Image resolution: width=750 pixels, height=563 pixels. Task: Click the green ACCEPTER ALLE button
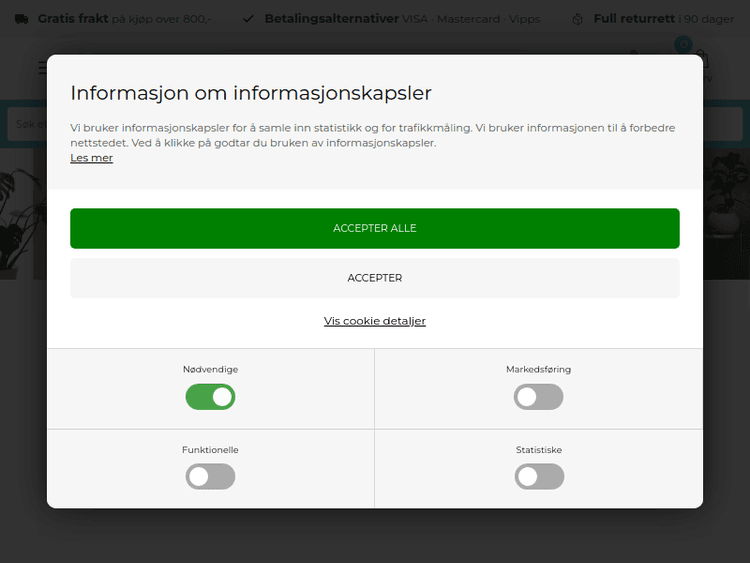pyautogui.click(x=374, y=228)
